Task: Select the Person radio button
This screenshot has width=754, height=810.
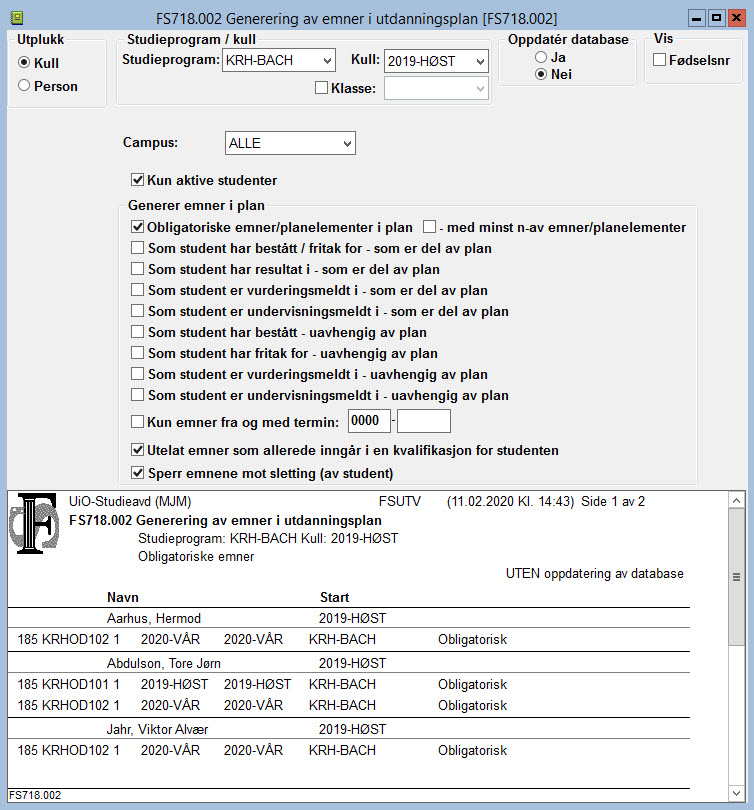Action: (24, 85)
